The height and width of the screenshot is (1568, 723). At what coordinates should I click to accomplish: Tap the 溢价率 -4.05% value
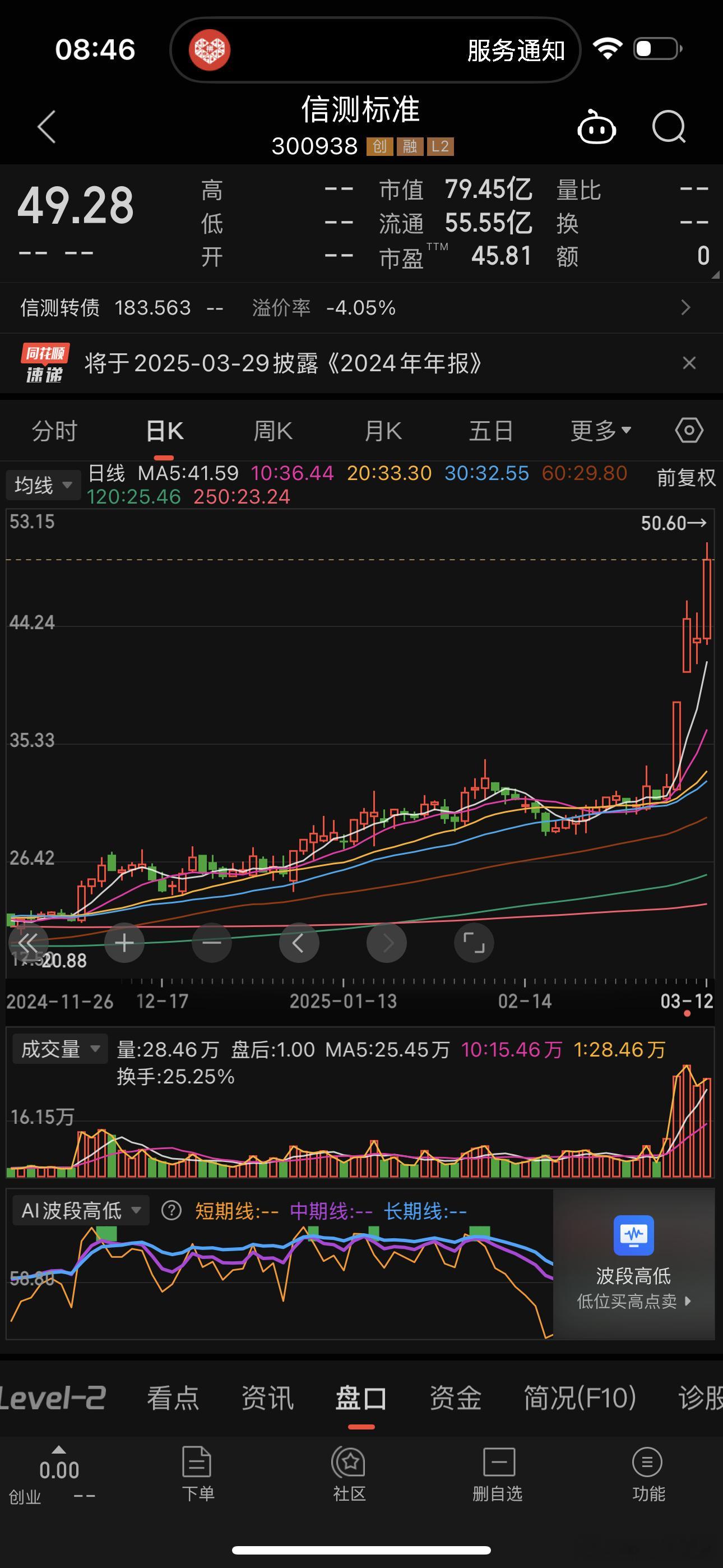pos(361,307)
